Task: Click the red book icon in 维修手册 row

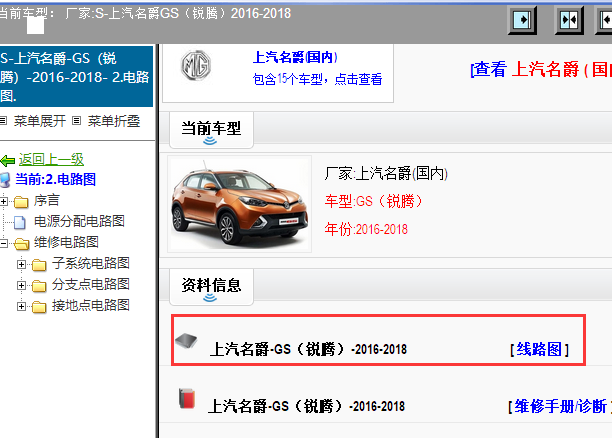Action: [x=187, y=398]
